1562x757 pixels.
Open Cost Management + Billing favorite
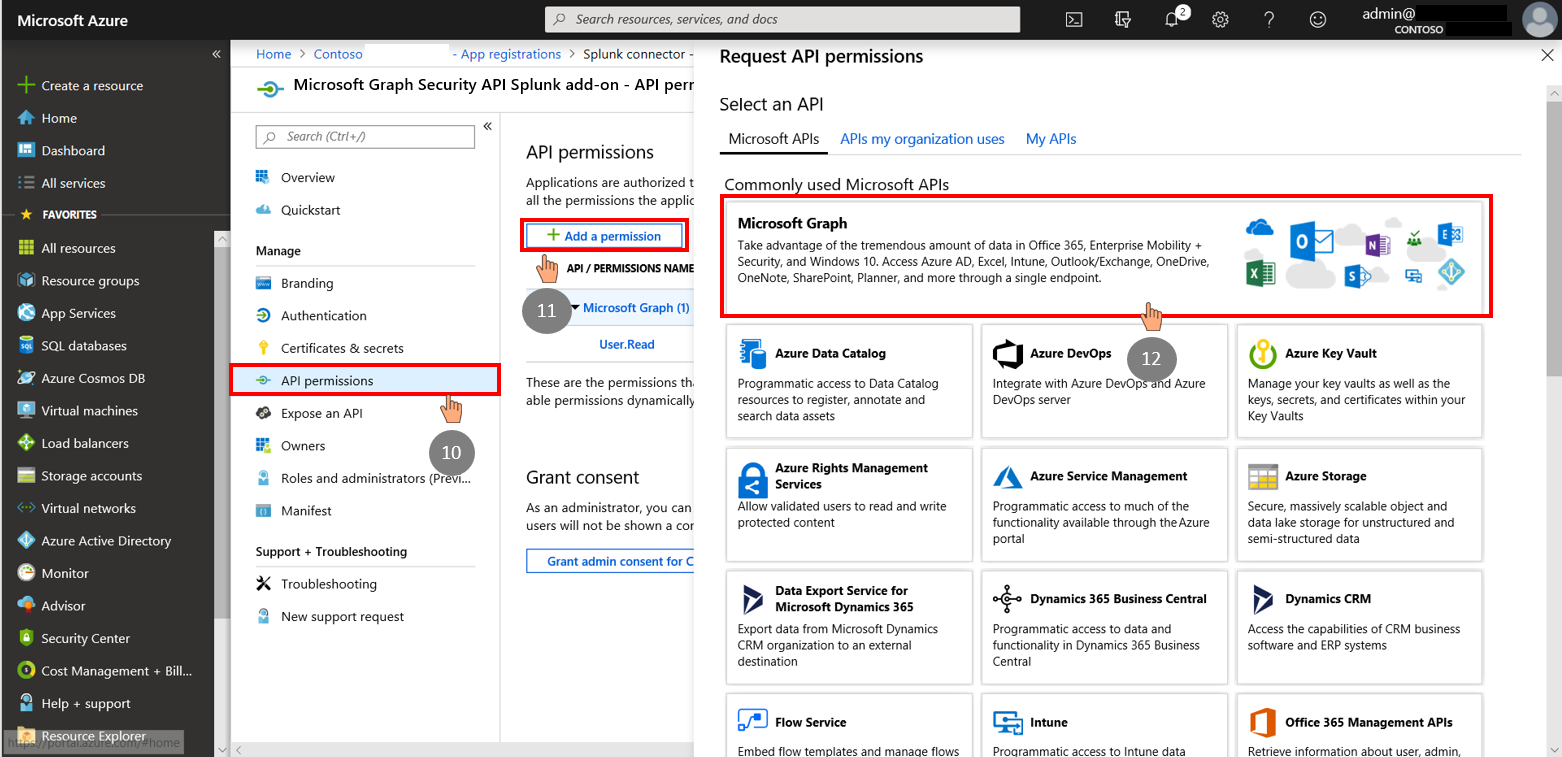[x=116, y=671]
